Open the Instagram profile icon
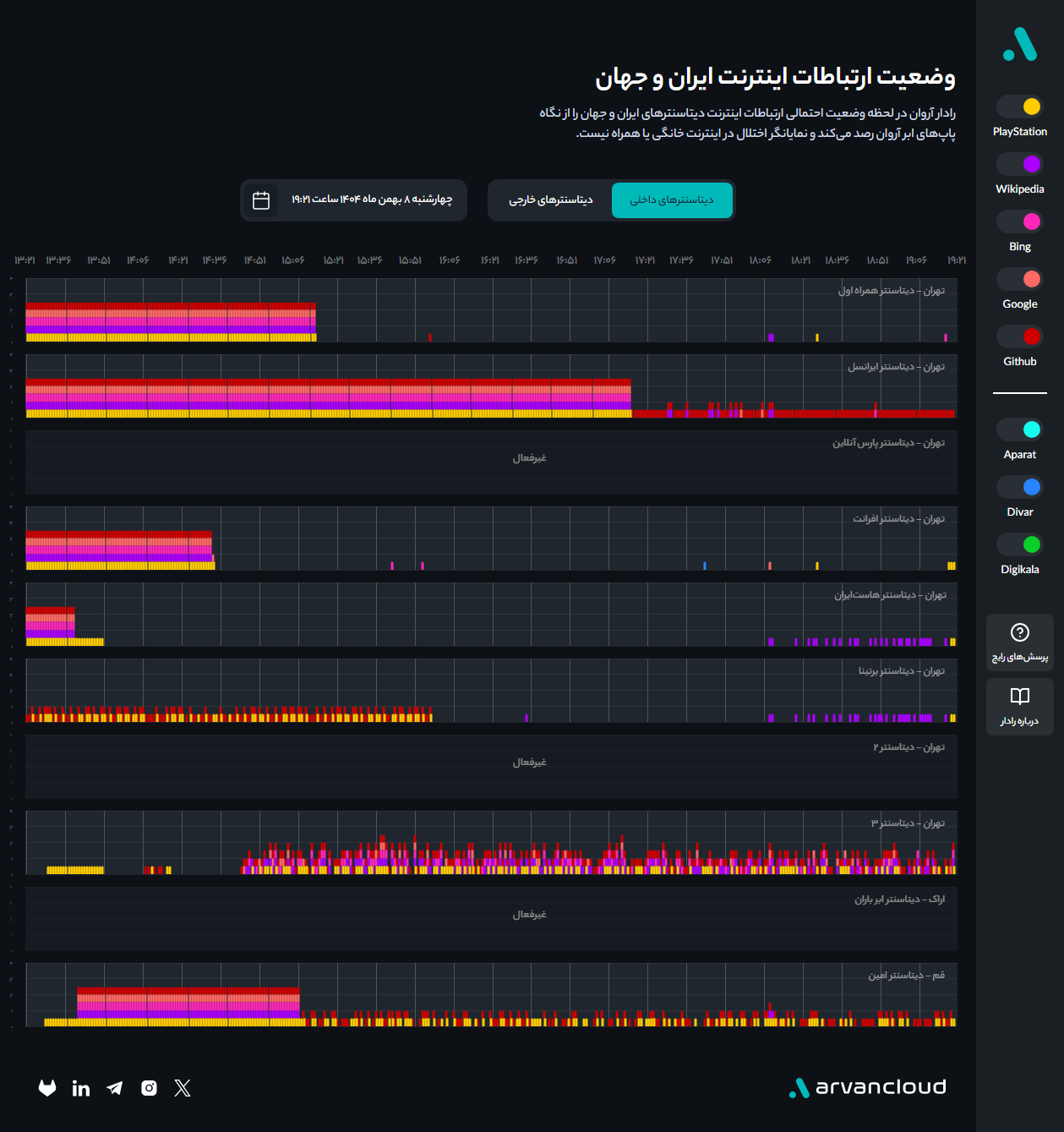 coord(149,1088)
